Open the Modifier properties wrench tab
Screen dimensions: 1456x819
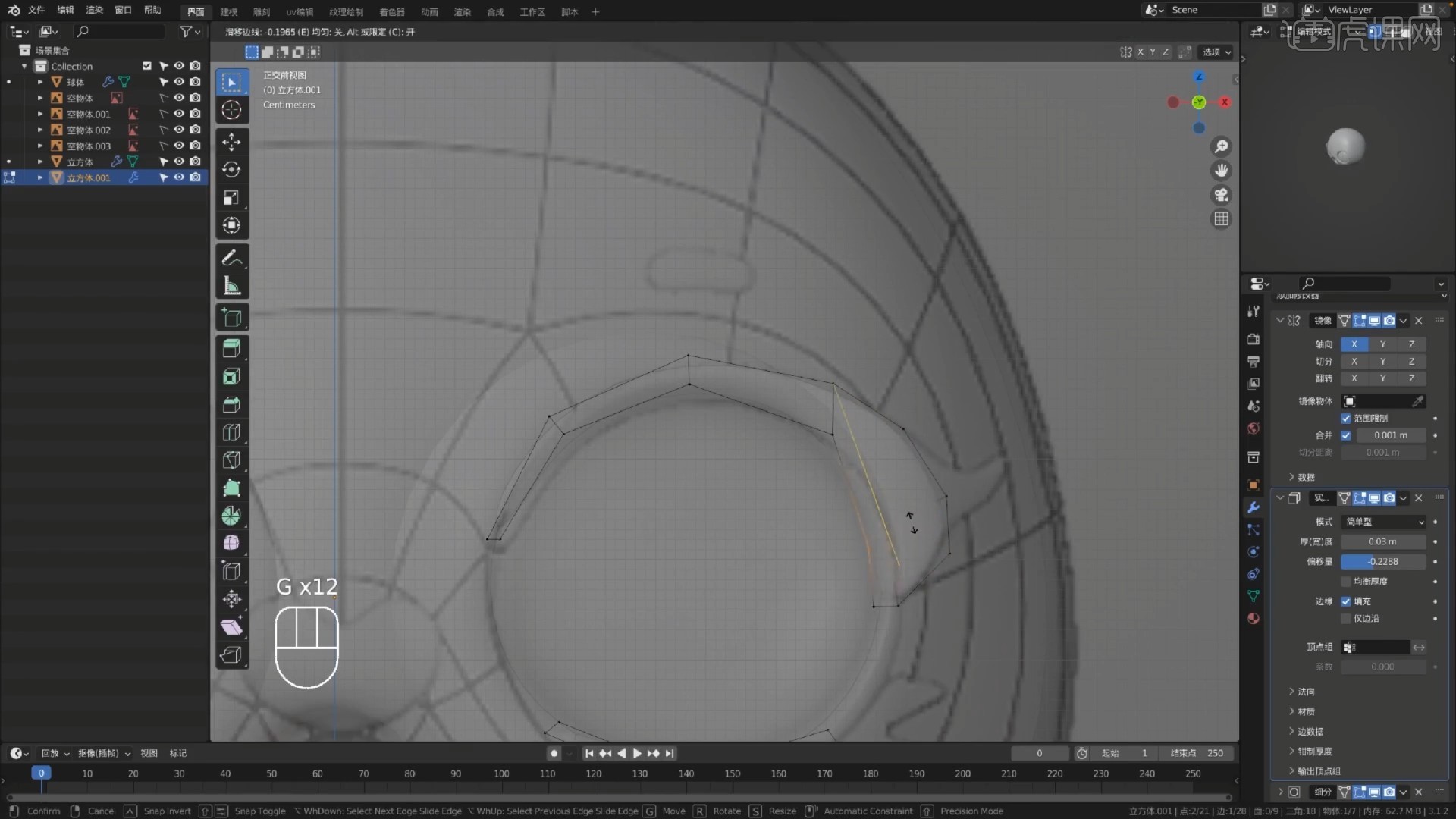pos(1254,507)
